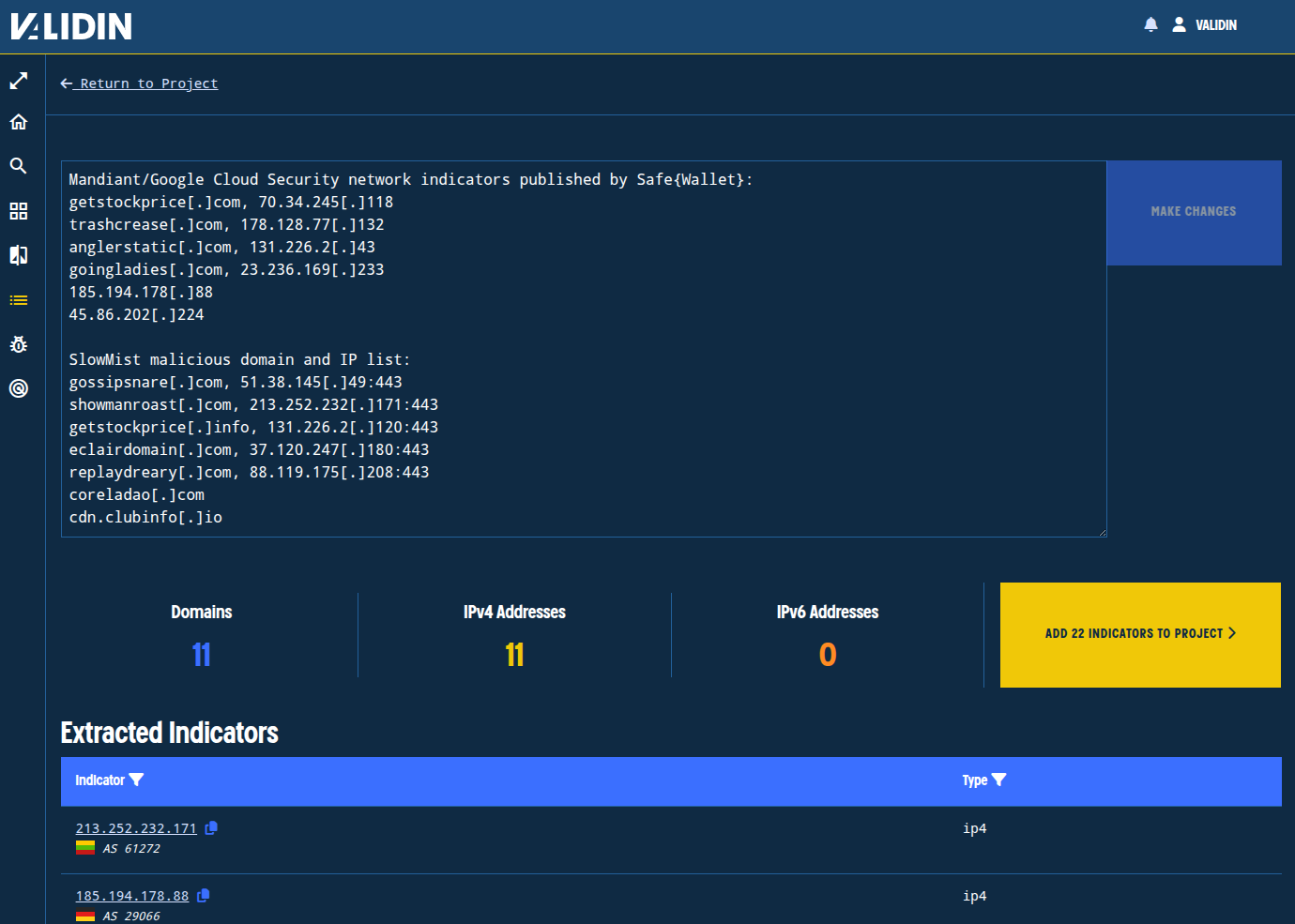Open the user account icon
Viewport: 1295px width, 924px height.
[x=1179, y=25]
